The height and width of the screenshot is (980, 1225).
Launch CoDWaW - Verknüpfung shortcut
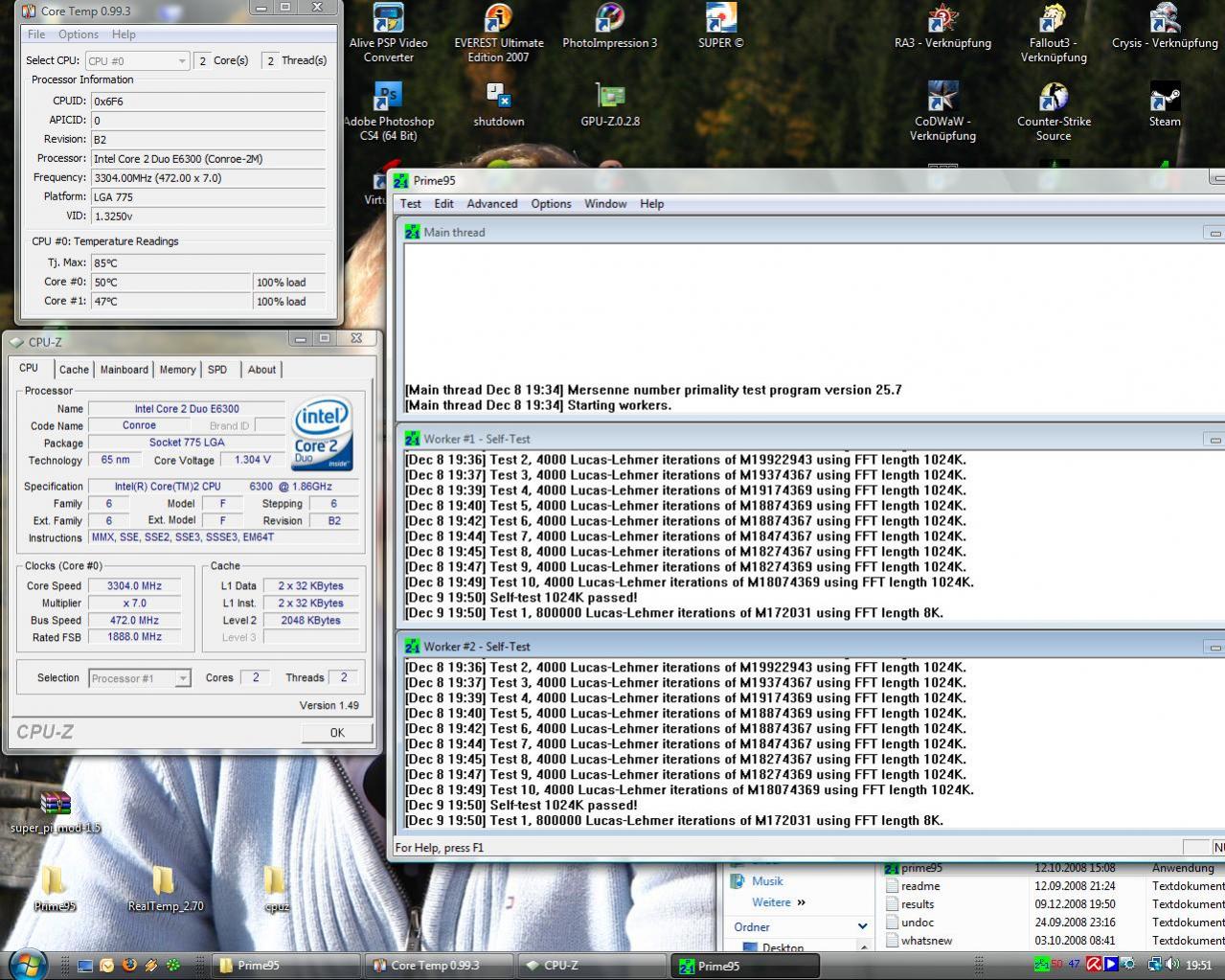942,112
